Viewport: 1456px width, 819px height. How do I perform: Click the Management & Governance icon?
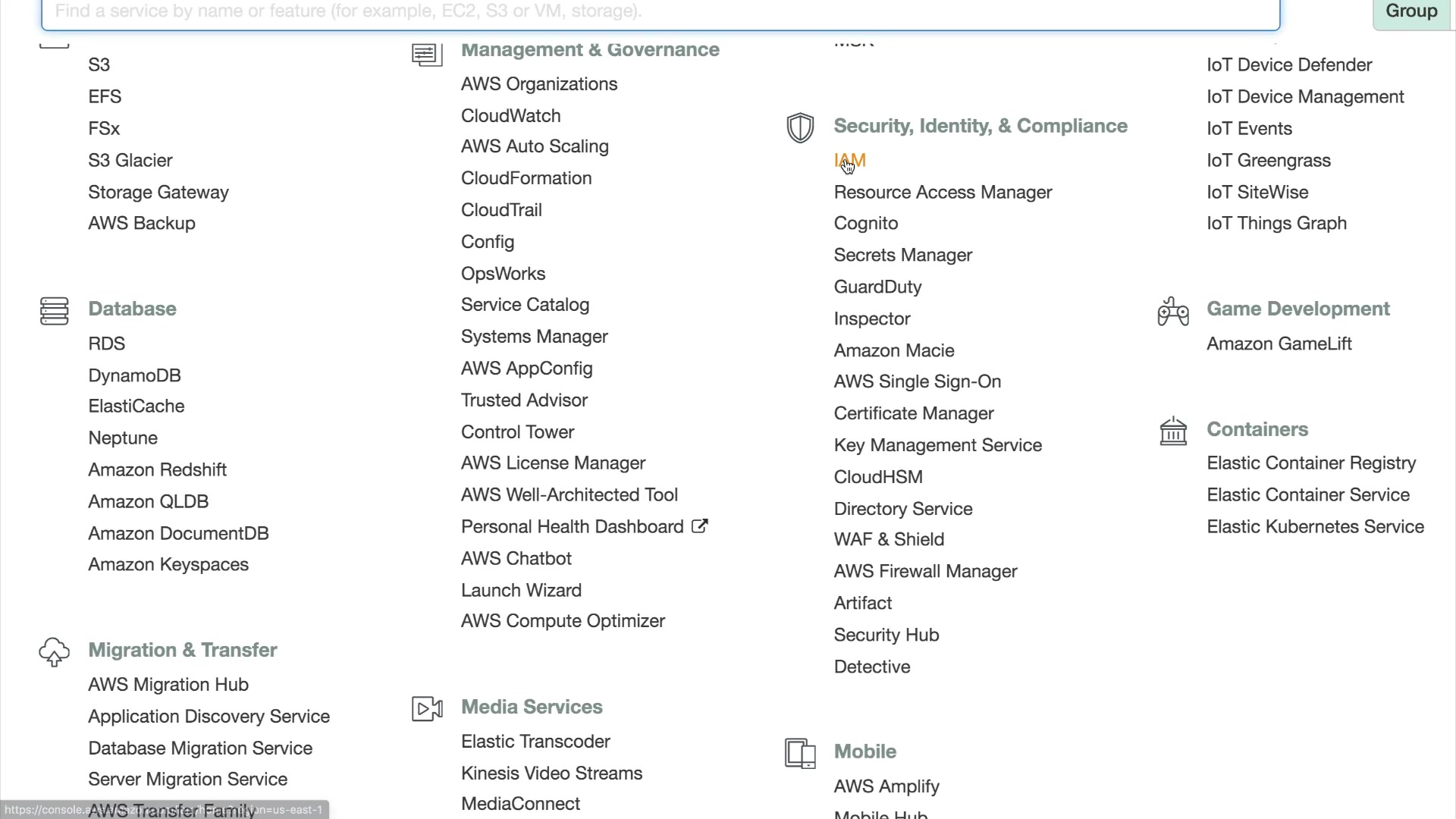pyautogui.click(x=427, y=54)
